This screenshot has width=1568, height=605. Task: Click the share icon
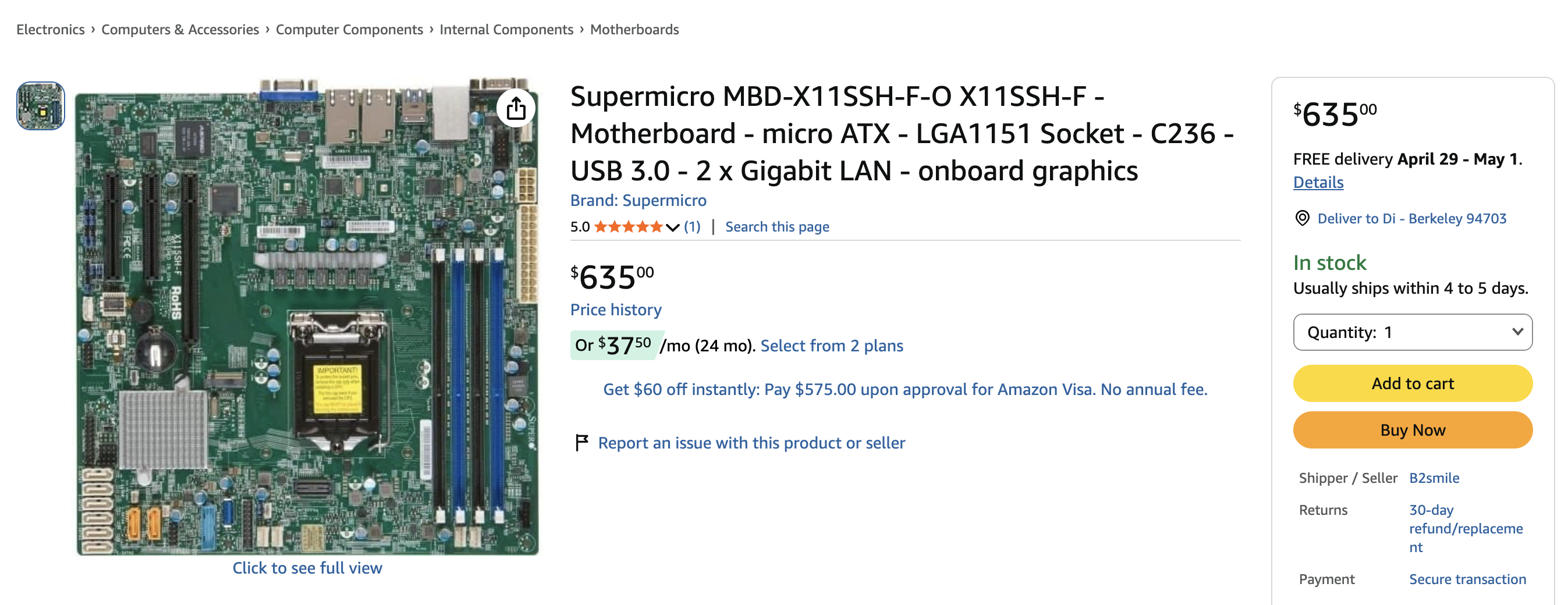(517, 107)
